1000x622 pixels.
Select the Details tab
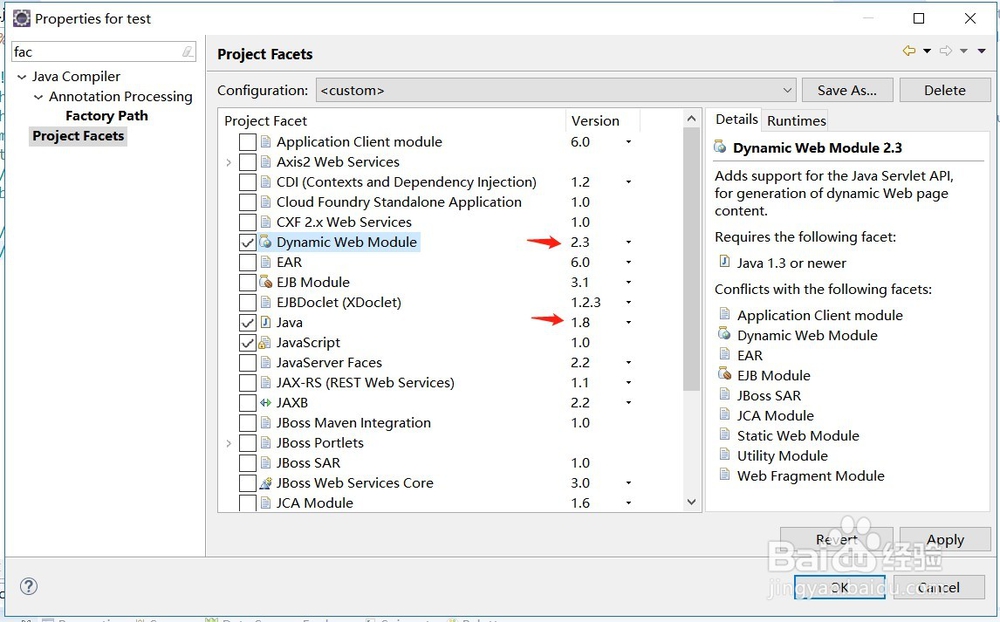(x=736, y=119)
